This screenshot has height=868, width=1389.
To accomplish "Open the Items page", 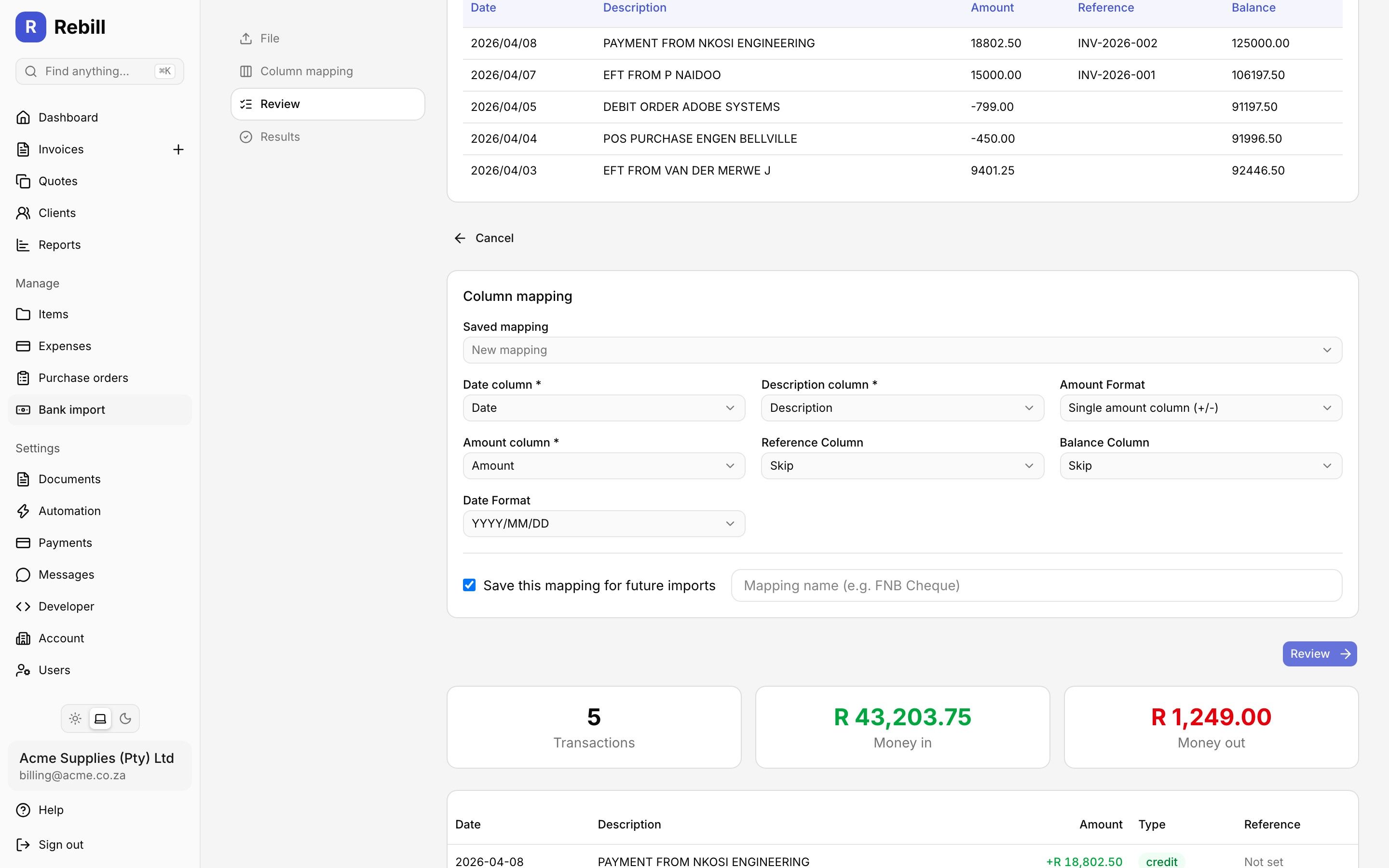I will coord(100,314).
